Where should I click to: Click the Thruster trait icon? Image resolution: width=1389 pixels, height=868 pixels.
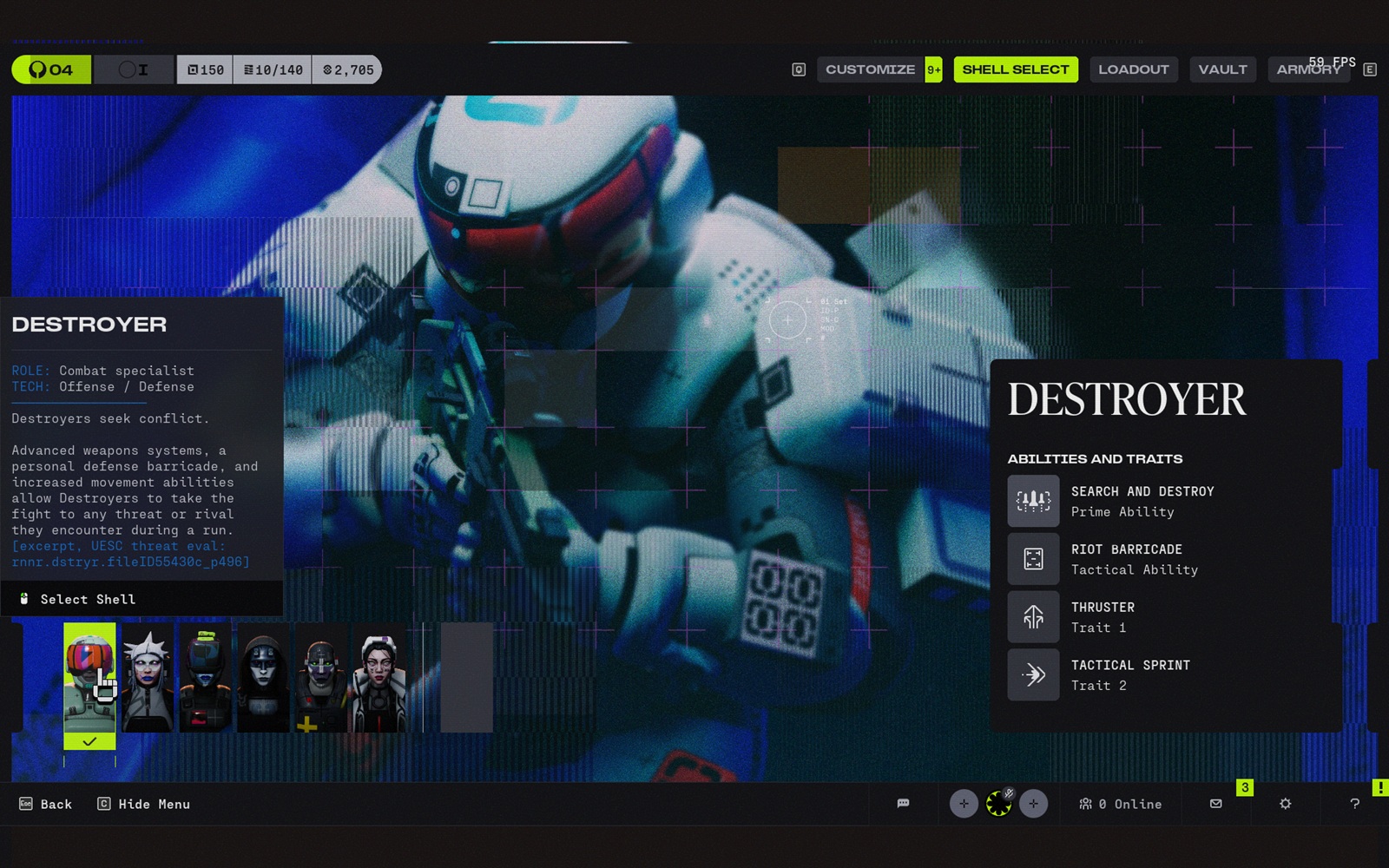click(x=1033, y=617)
